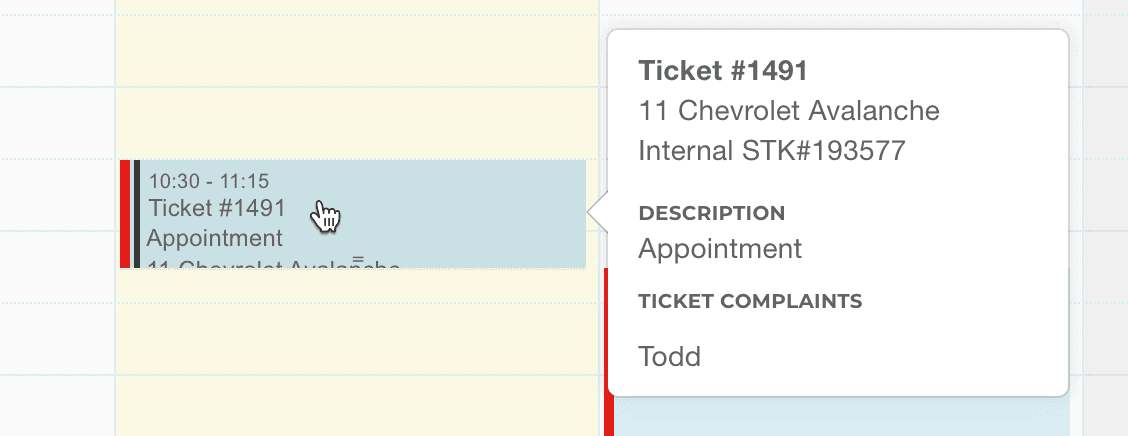Image resolution: width=1128 pixels, height=436 pixels.
Task: Click the "Todd" complaint entry
Action: (x=669, y=356)
